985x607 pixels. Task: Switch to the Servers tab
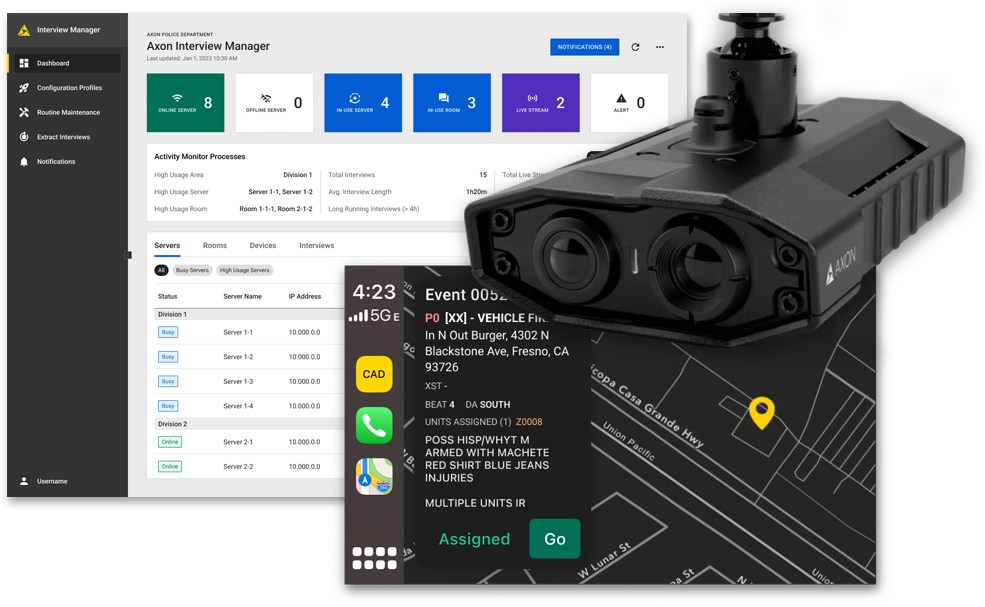[x=167, y=246]
